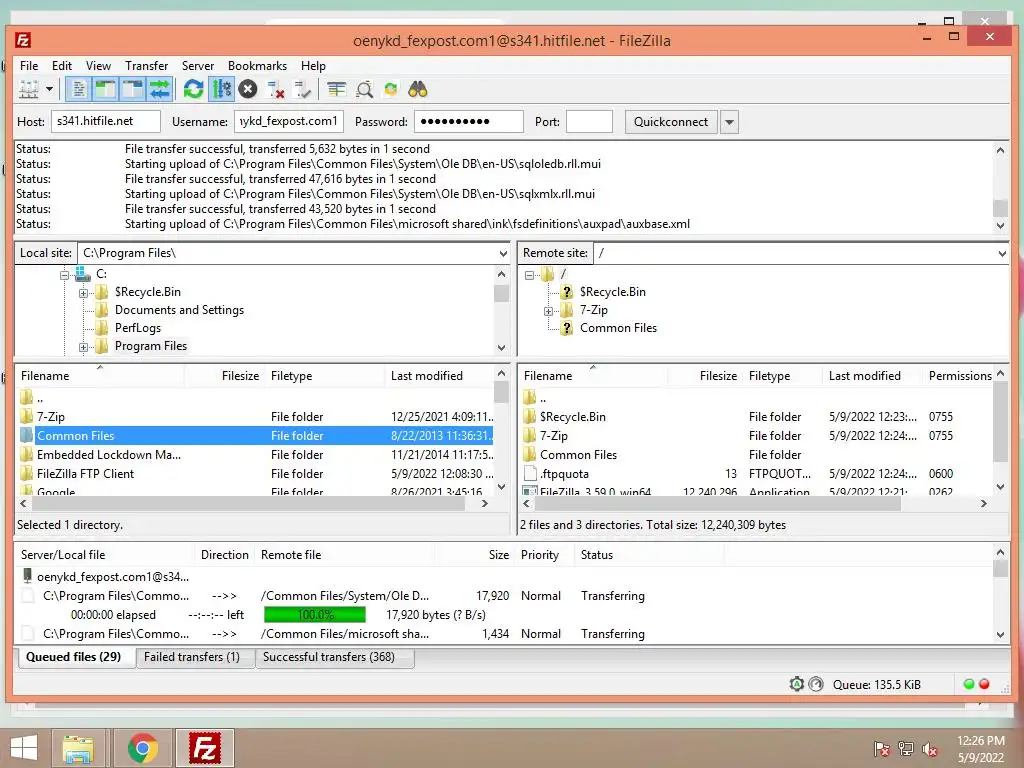Click the Port input field
This screenshot has width=1024, height=768.
coord(589,121)
